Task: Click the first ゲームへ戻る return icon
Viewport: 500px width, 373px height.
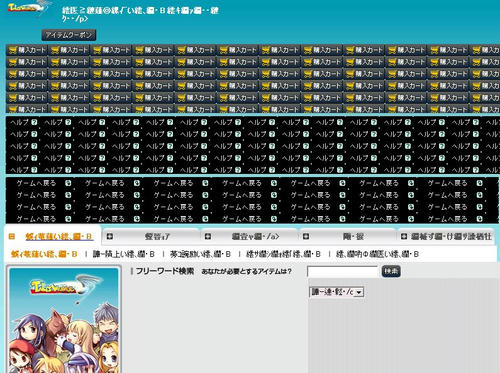Action: tap(68, 183)
